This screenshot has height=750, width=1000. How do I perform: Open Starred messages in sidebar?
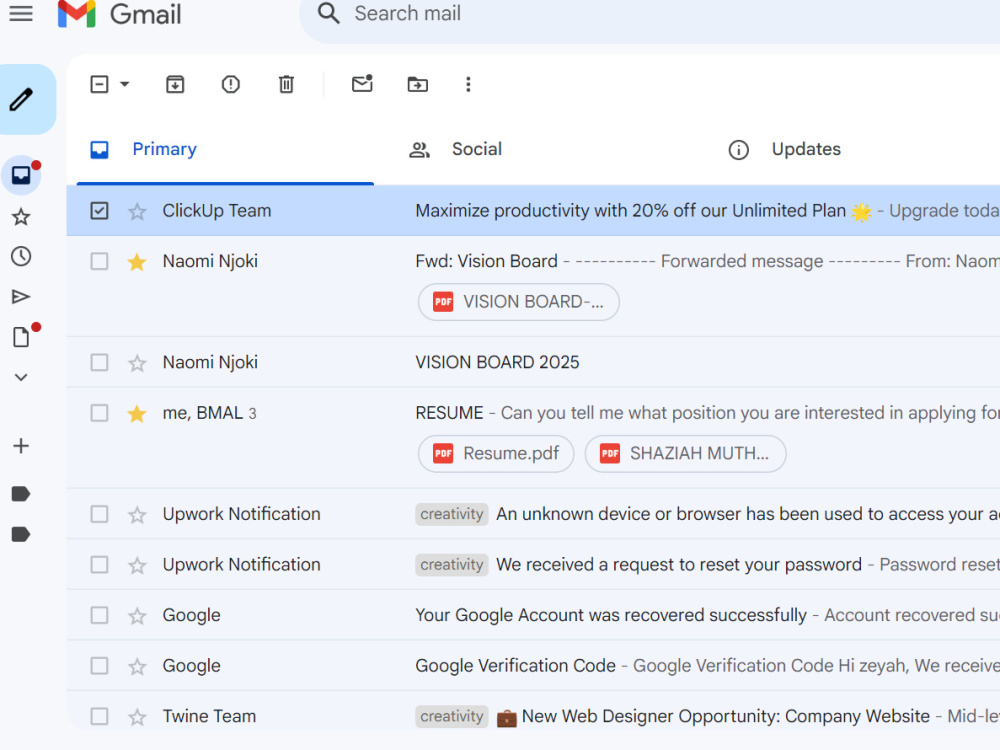pyautogui.click(x=21, y=217)
